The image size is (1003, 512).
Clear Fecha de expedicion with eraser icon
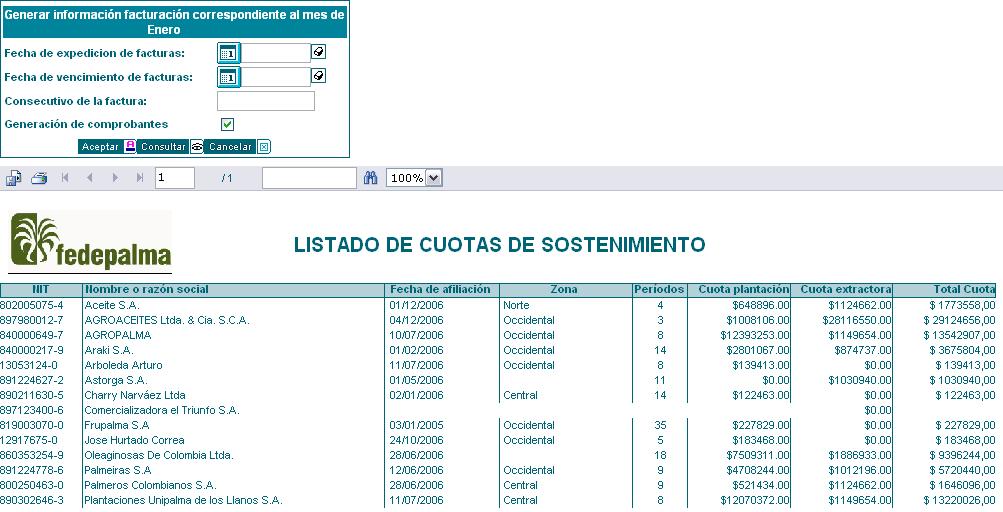click(x=319, y=51)
